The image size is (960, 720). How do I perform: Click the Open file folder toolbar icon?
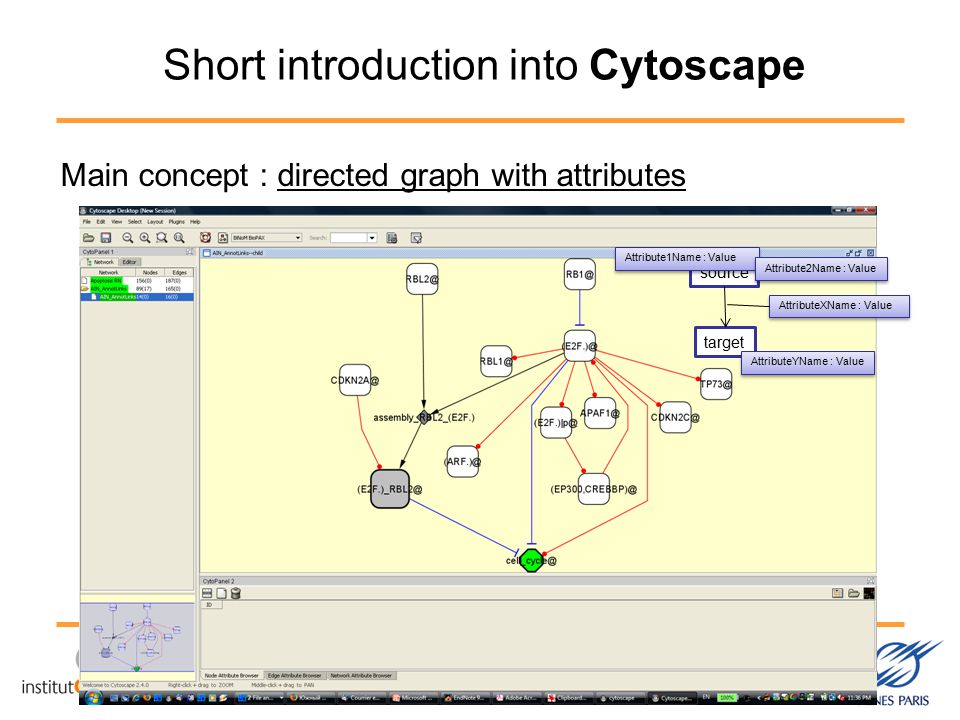tap(89, 238)
